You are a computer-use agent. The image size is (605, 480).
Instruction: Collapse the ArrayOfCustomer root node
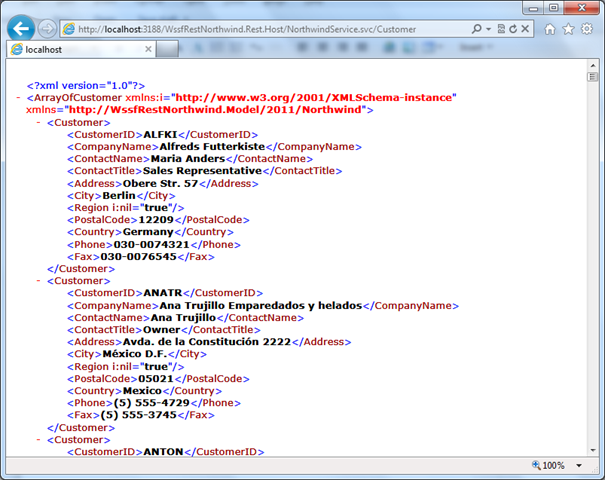point(19,98)
